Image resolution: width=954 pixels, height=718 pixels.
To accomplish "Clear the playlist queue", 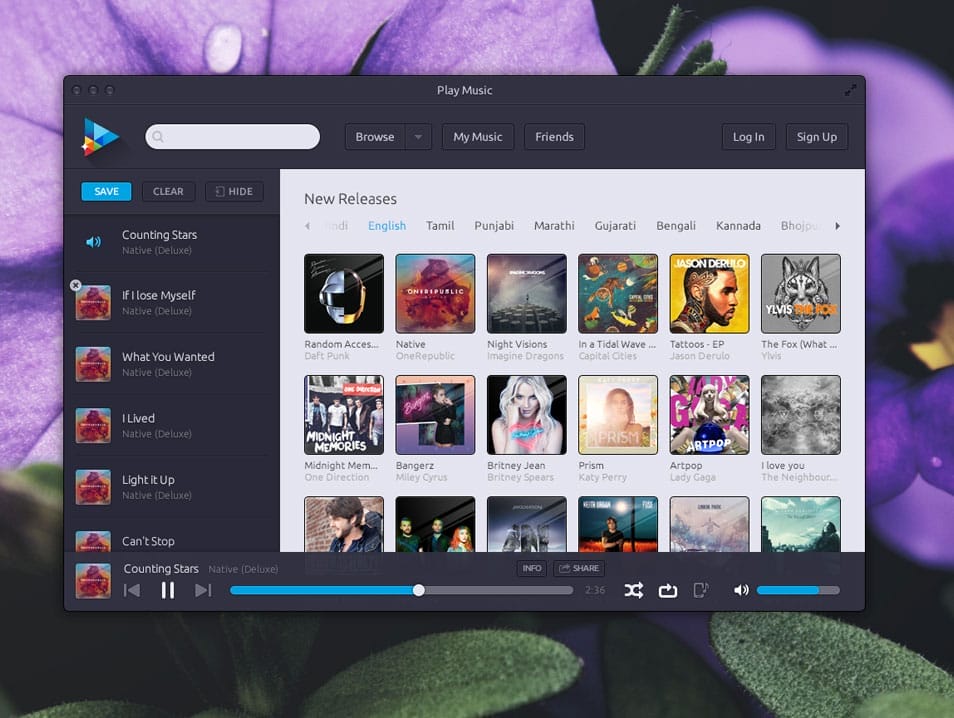I will (168, 191).
